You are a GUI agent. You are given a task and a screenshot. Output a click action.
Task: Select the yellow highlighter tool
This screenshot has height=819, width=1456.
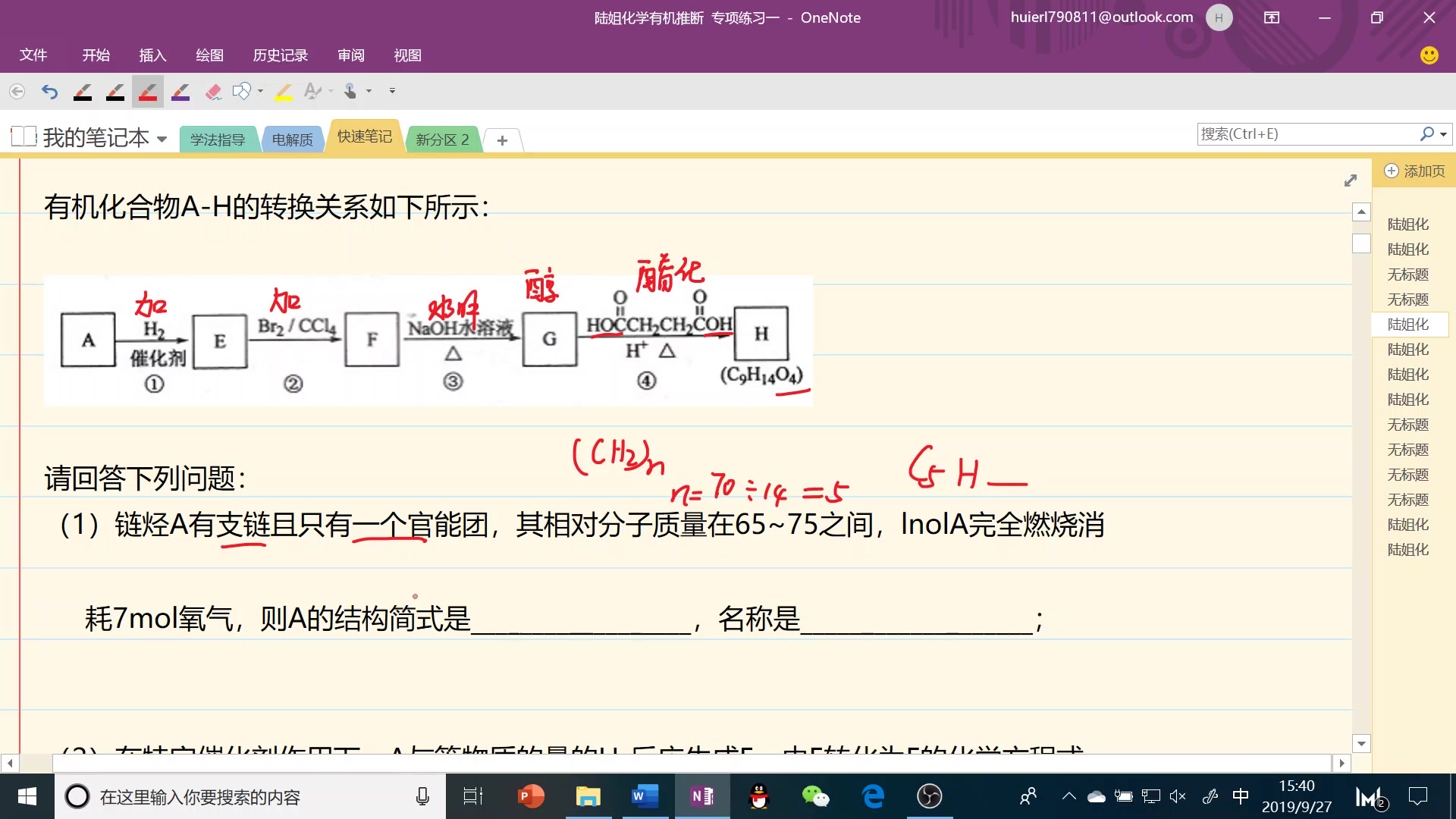coord(283,91)
